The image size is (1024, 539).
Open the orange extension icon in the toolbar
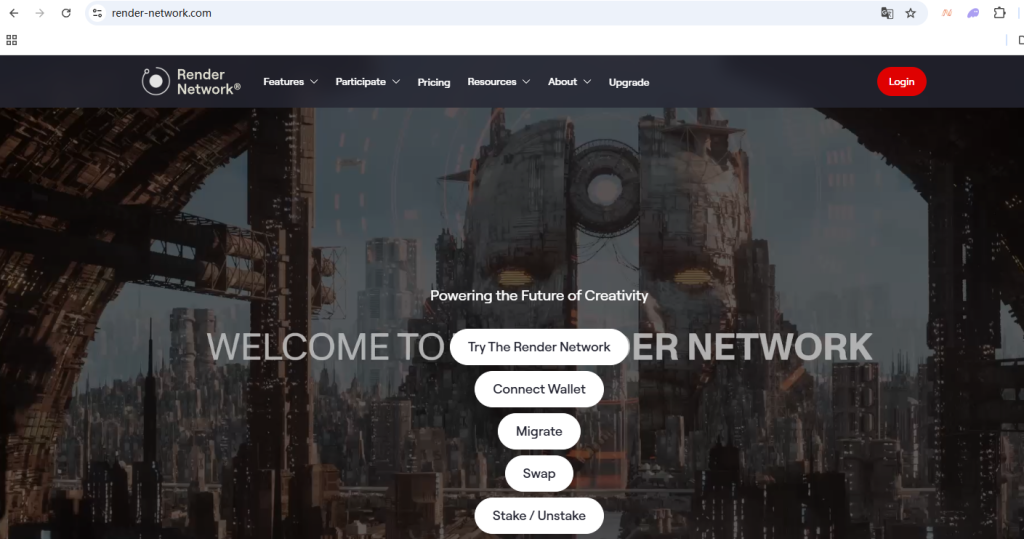click(946, 13)
